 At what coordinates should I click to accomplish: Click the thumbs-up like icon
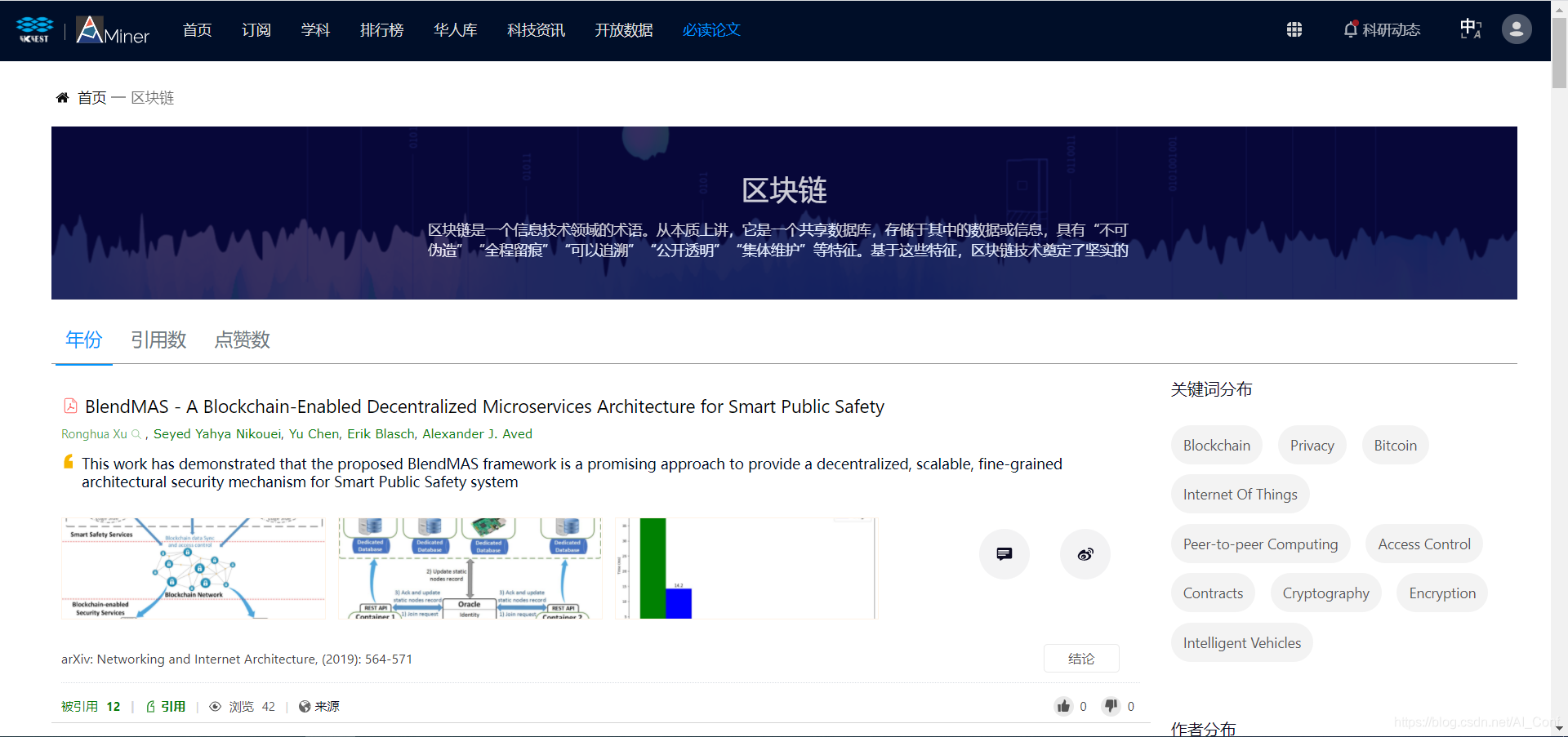[x=1063, y=706]
